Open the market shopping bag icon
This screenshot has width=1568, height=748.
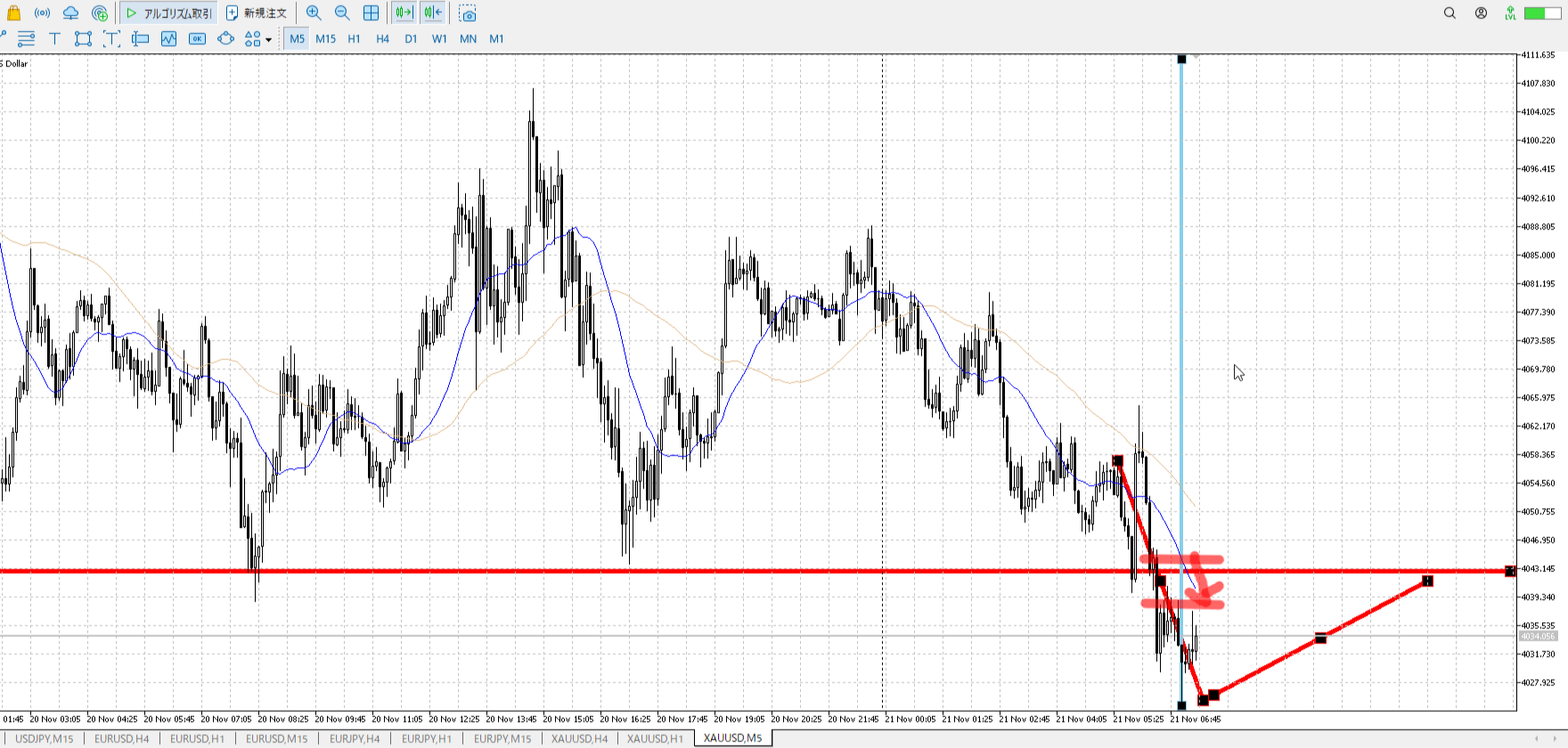[x=13, y=12]
